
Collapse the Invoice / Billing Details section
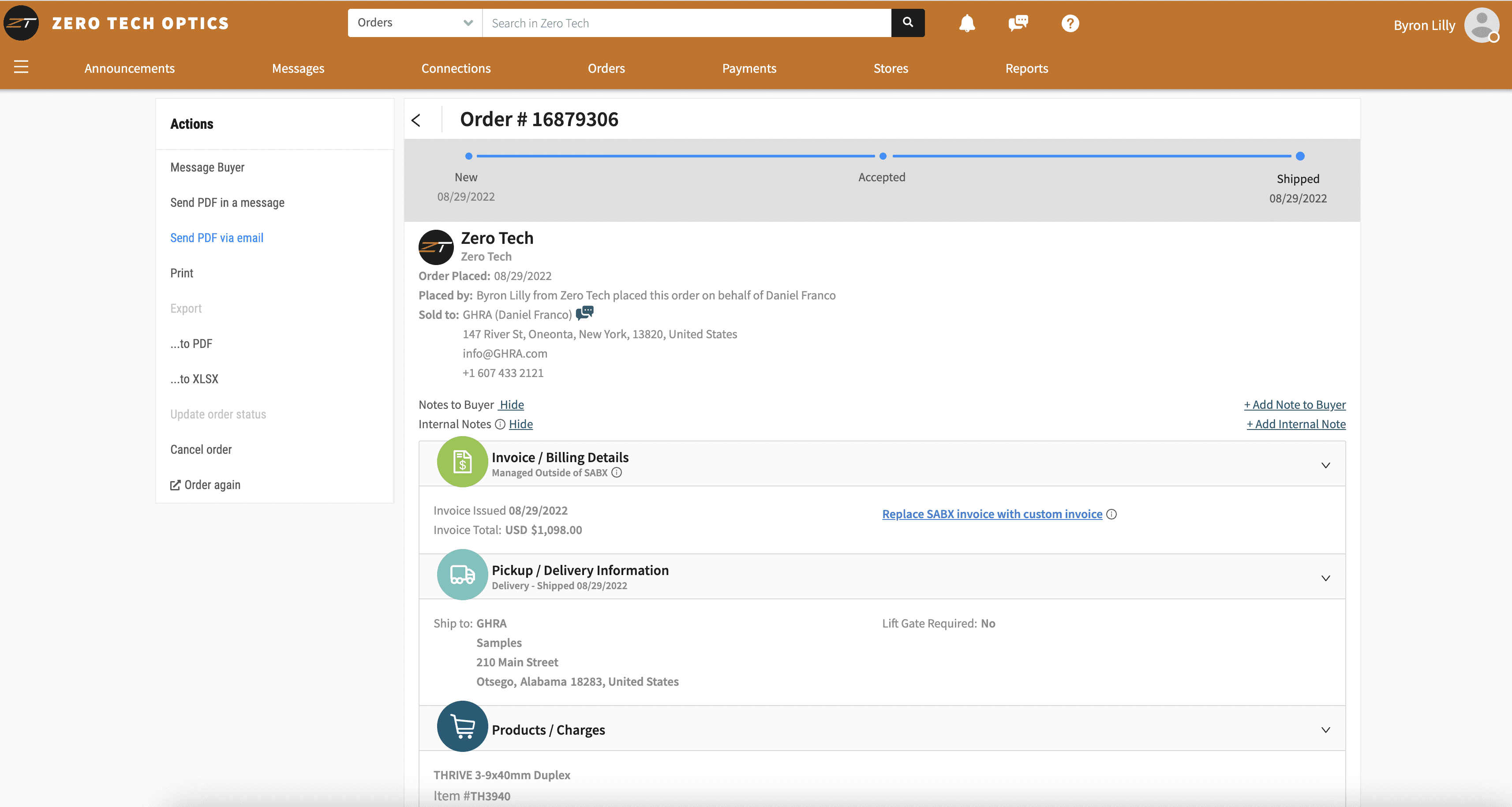coord(1325,465)
